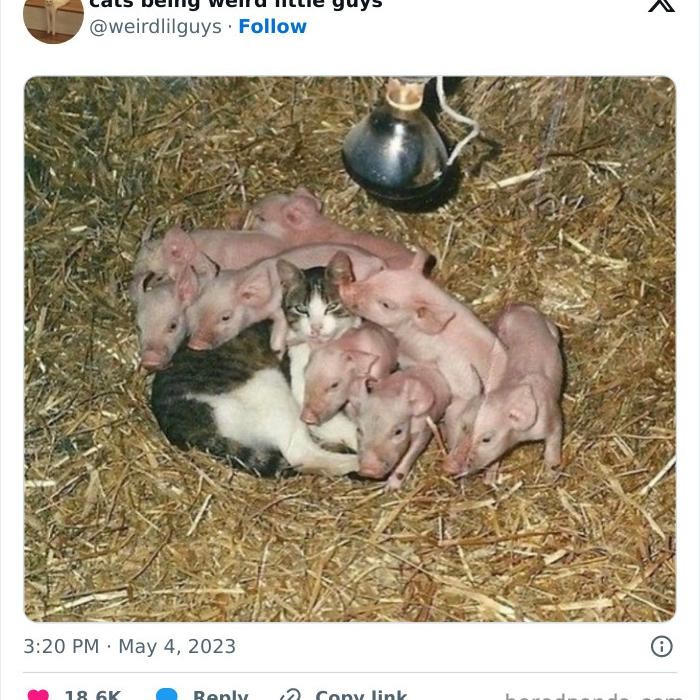Viewport: 700px width, 700px height.
Task: Click the reply speech bubble icon
Action: 167,695
